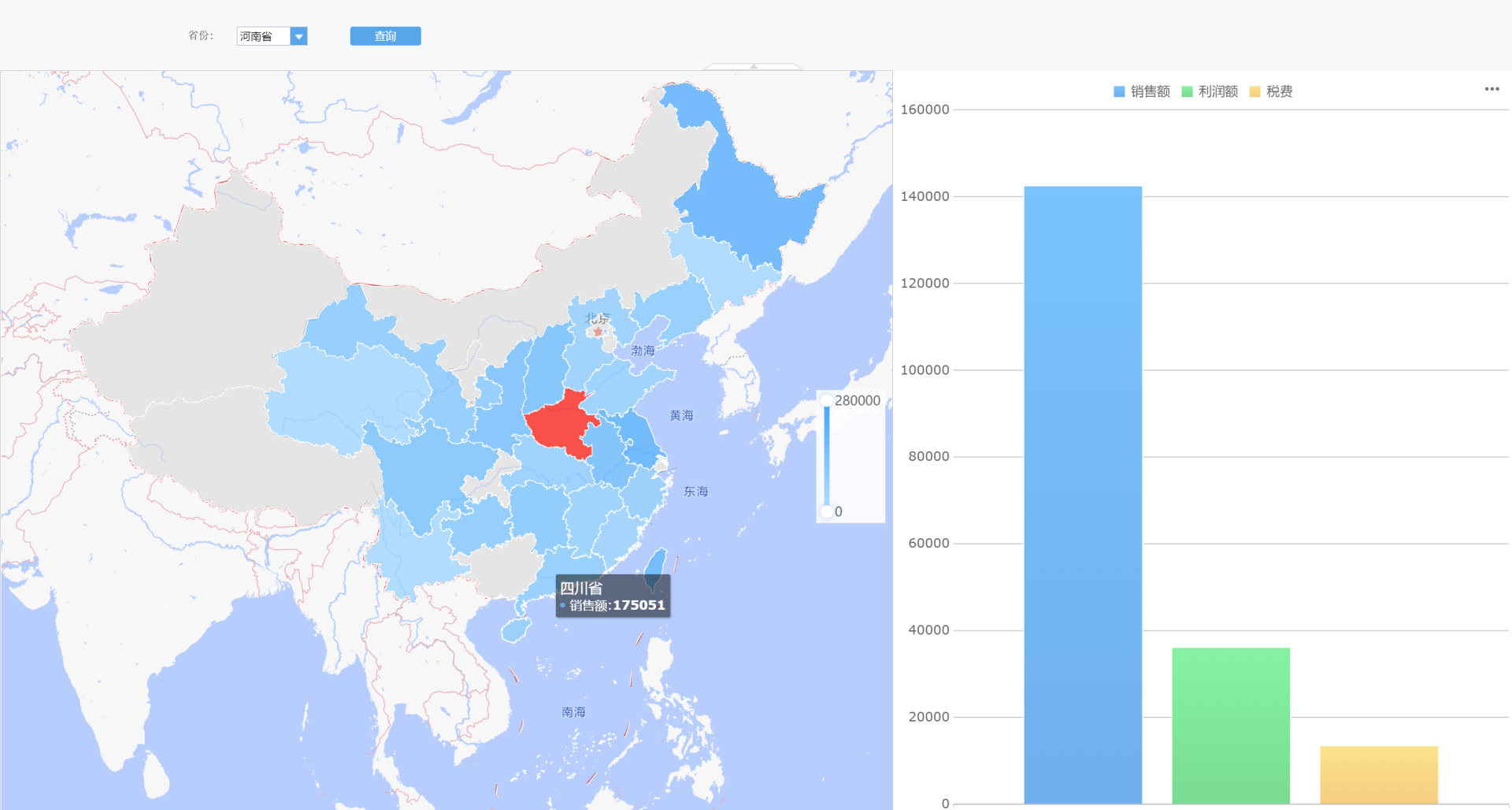Click the 查询 query button
This screenshot has width=1512, height=810.
click(x=385, y=35)
